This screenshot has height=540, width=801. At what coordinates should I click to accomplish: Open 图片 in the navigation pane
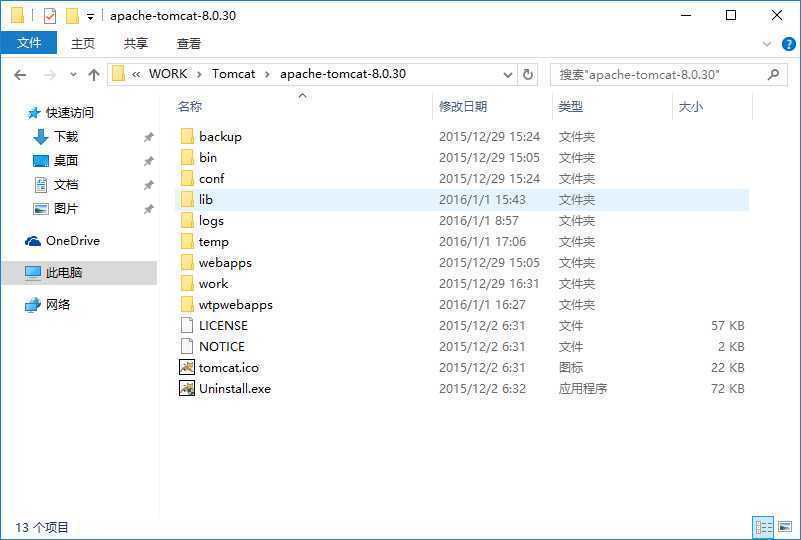tap(66, 208)
